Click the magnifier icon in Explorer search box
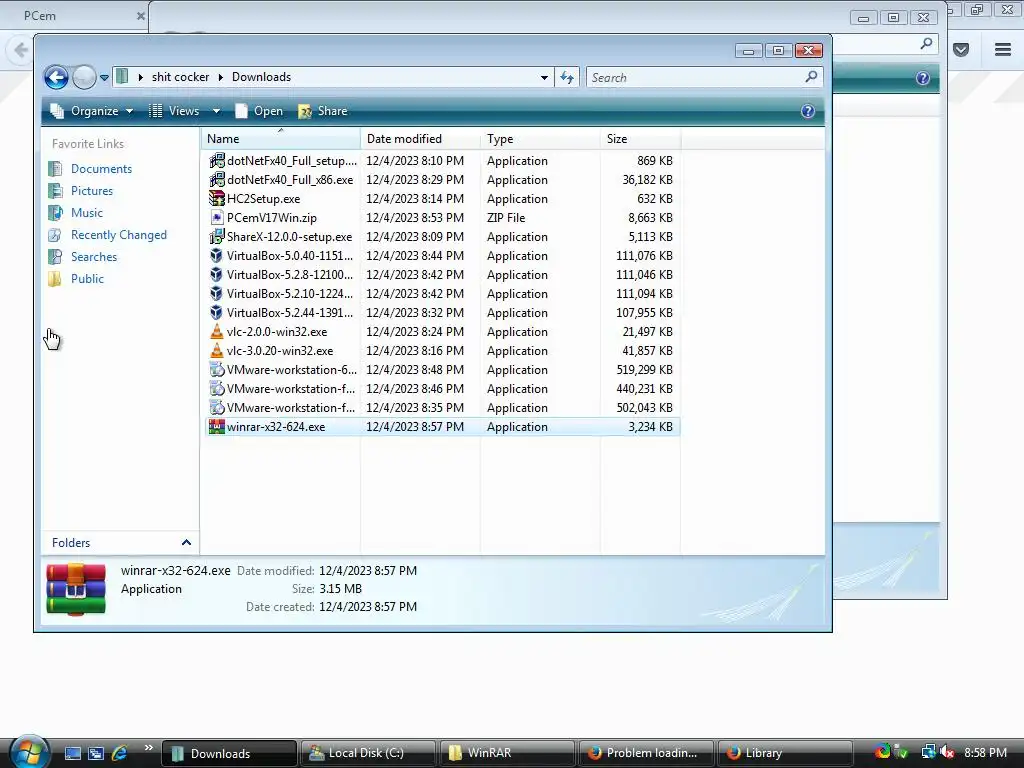This screenshot has height=768, width=1024. click(x=811, y=77)
